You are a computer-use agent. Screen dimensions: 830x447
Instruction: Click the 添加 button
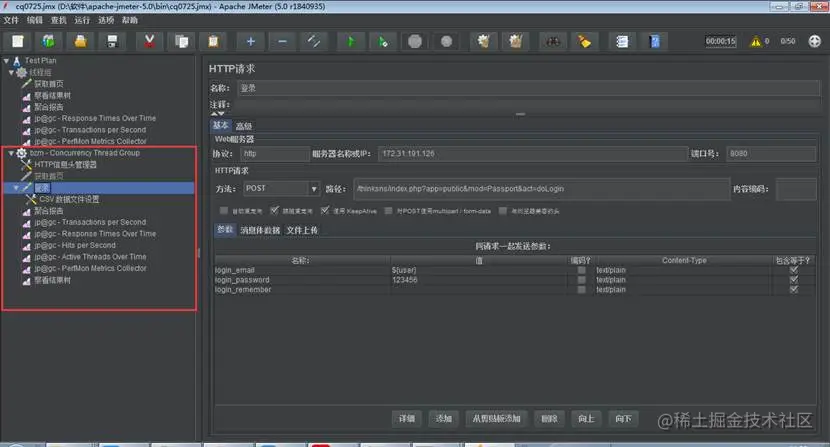[x=444, y=419]
